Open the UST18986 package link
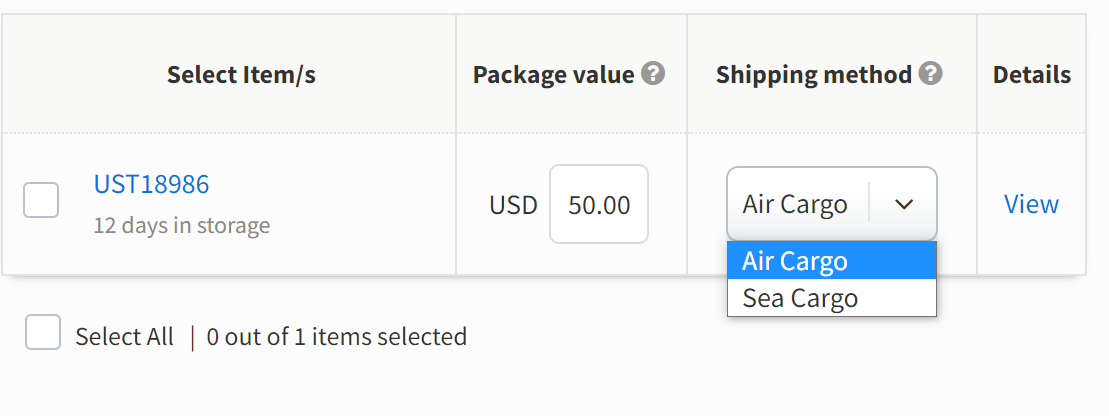1109x416 pixels. click(x=151, y=184)
